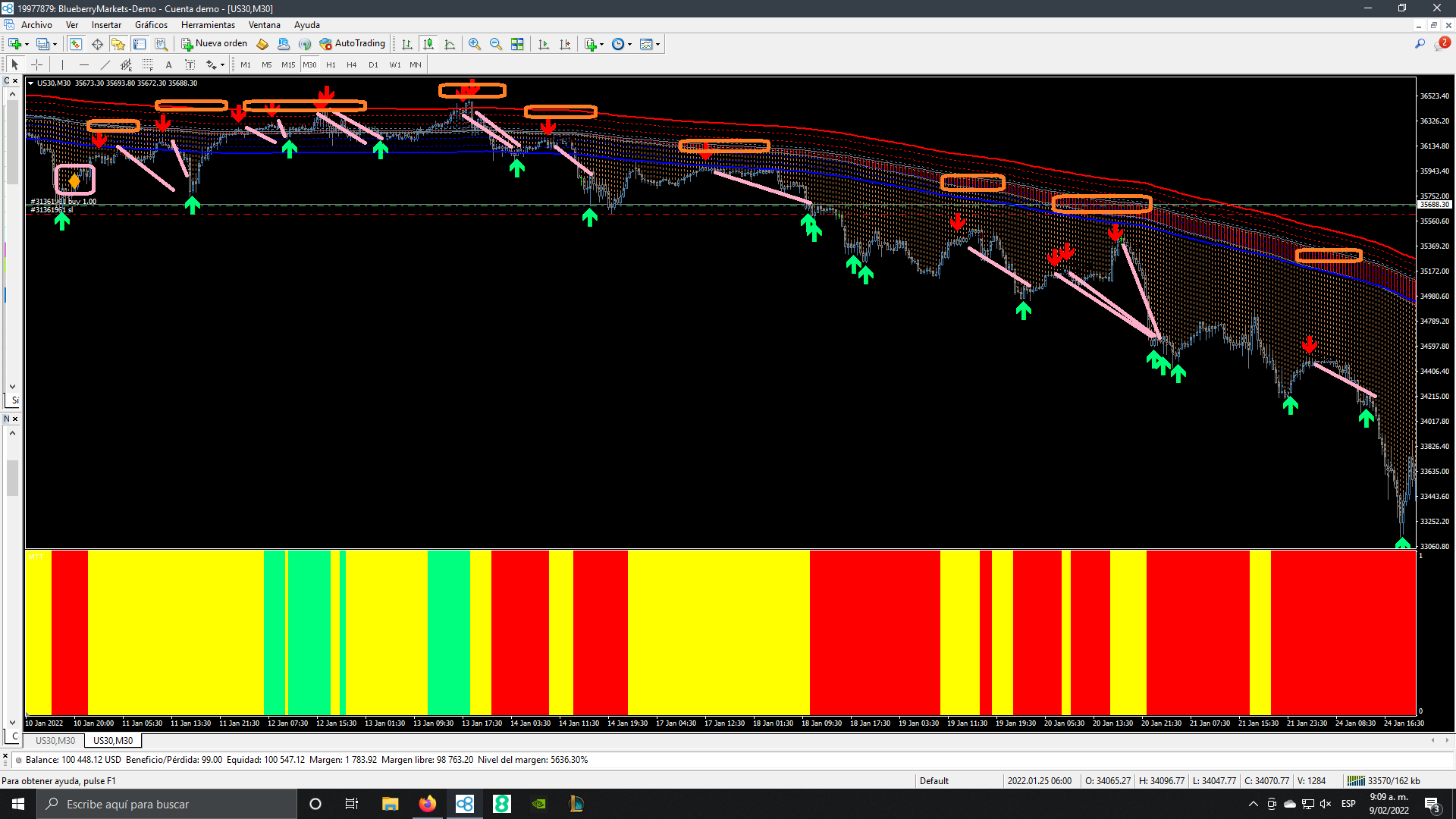The image size is (1456, 819).
Task: Toggle chart auto scroll
Action: coord(544,44)
